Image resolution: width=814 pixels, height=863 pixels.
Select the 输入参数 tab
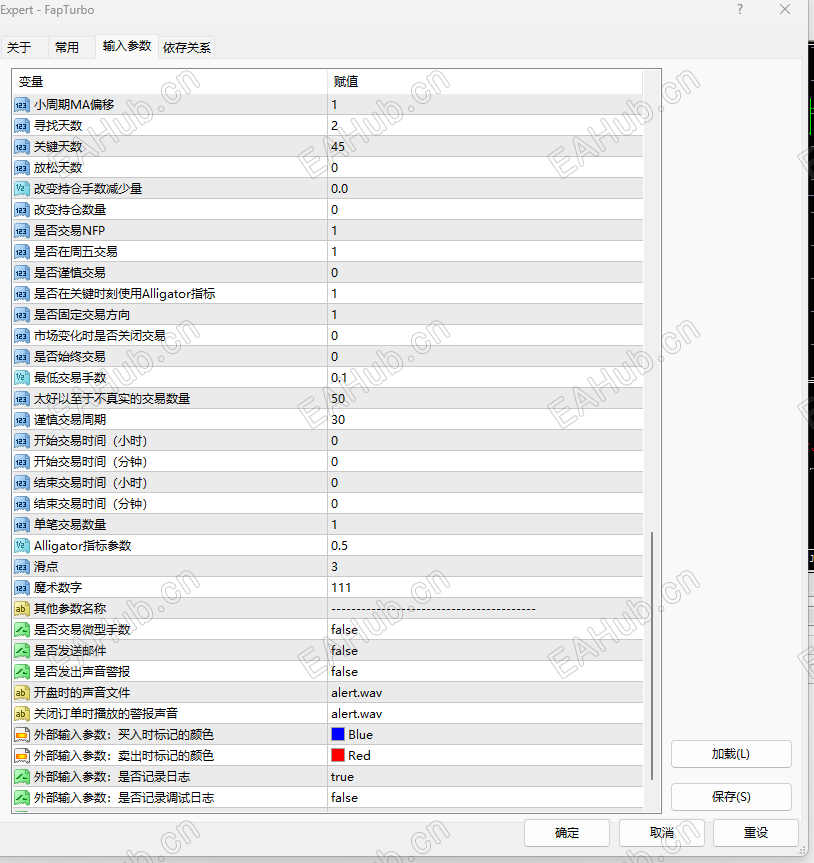[x=127, y=46]
